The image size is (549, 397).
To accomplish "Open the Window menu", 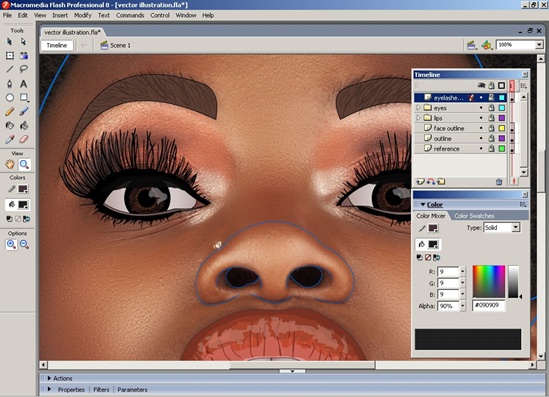I will (186, 15).
